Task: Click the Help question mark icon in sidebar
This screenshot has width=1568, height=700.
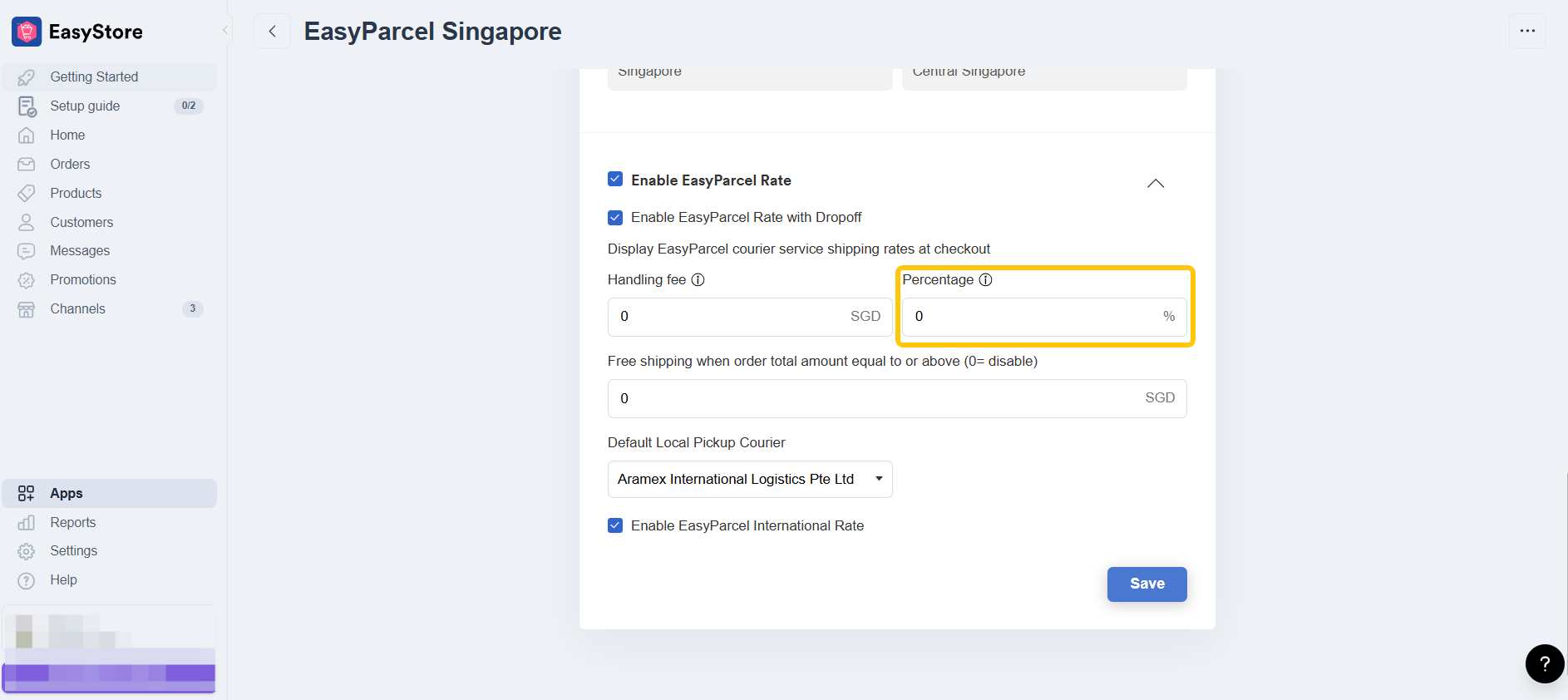Action: pyautogui.click(x=27, y=580)
